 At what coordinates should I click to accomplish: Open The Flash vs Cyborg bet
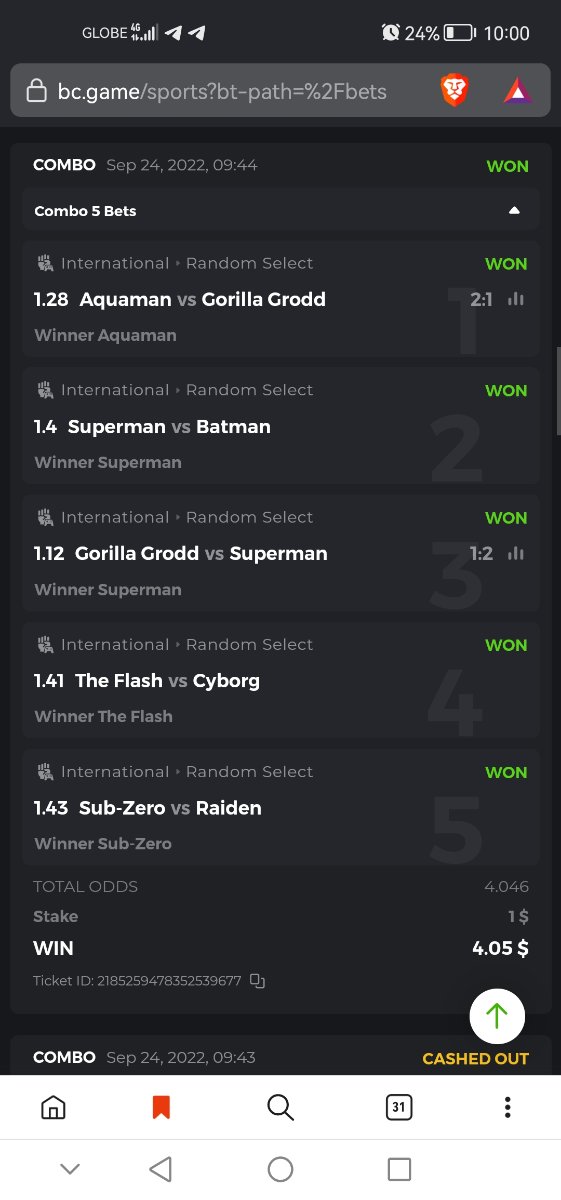pos(280,680)
